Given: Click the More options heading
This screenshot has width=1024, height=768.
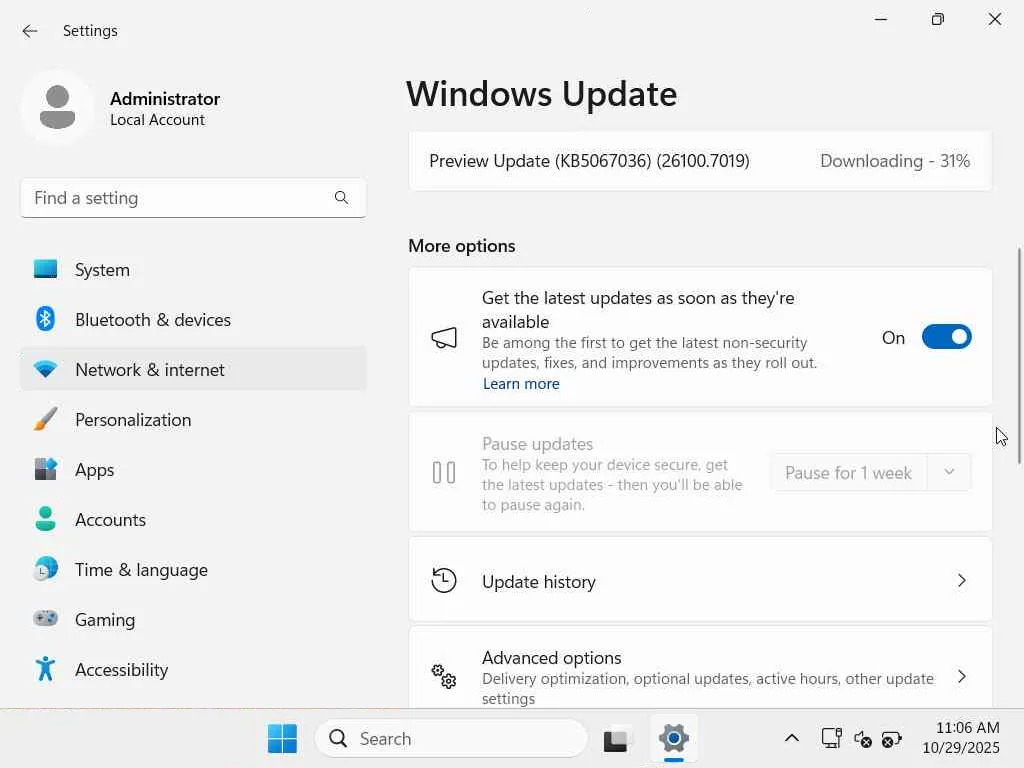Looking at the screenshot, I should [462, 246].
